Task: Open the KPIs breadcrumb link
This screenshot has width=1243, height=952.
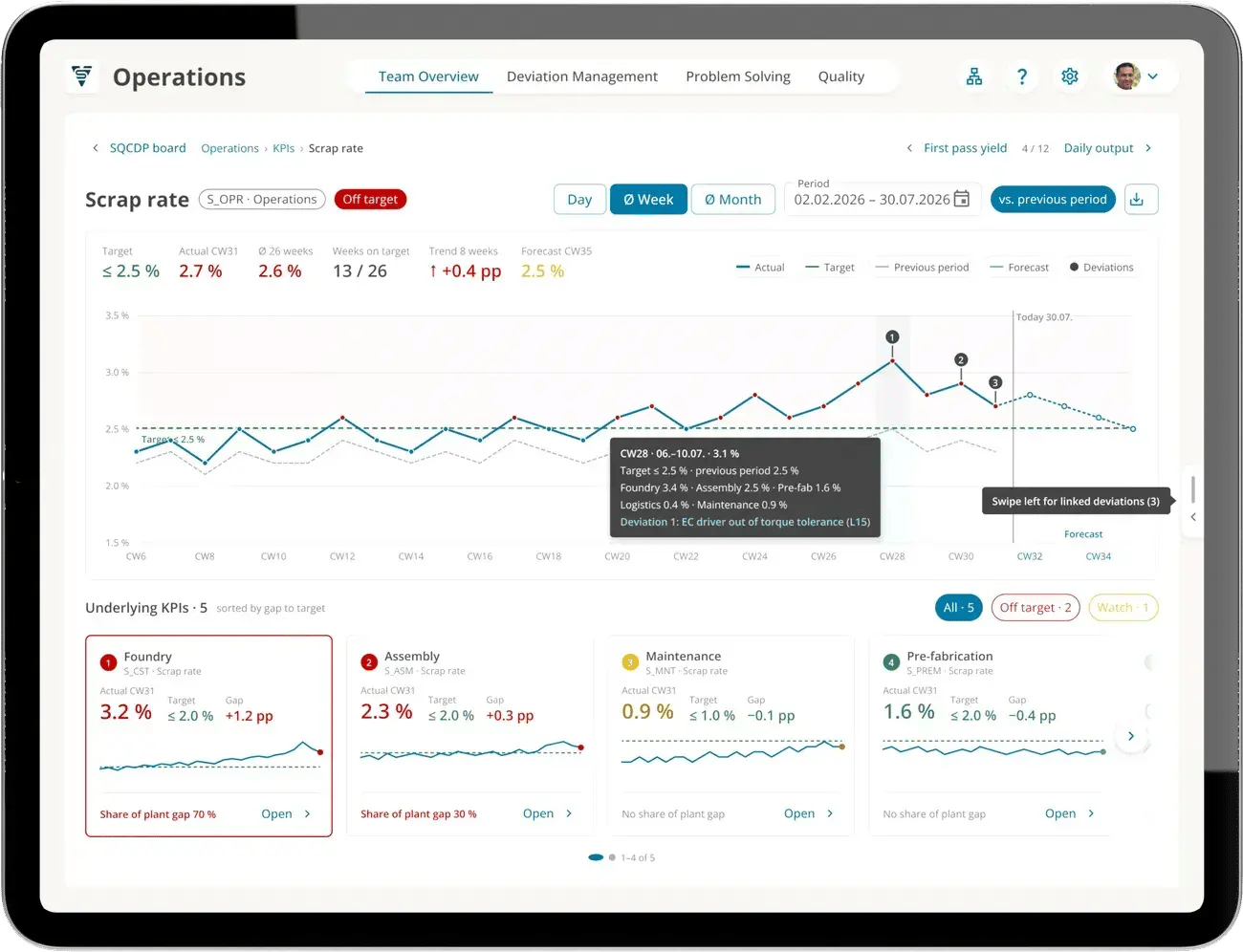Action: [283, 148]
